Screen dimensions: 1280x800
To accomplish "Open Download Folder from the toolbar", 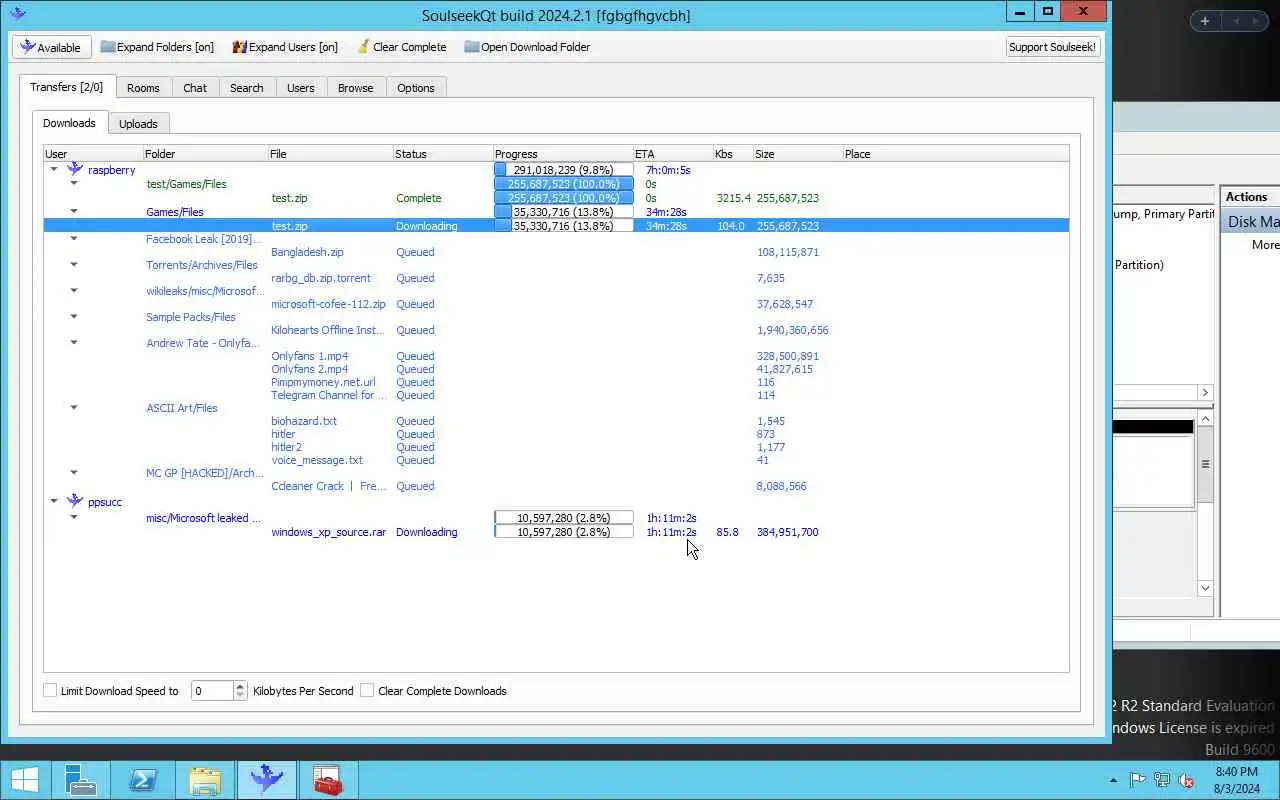I will pos(527,47).
